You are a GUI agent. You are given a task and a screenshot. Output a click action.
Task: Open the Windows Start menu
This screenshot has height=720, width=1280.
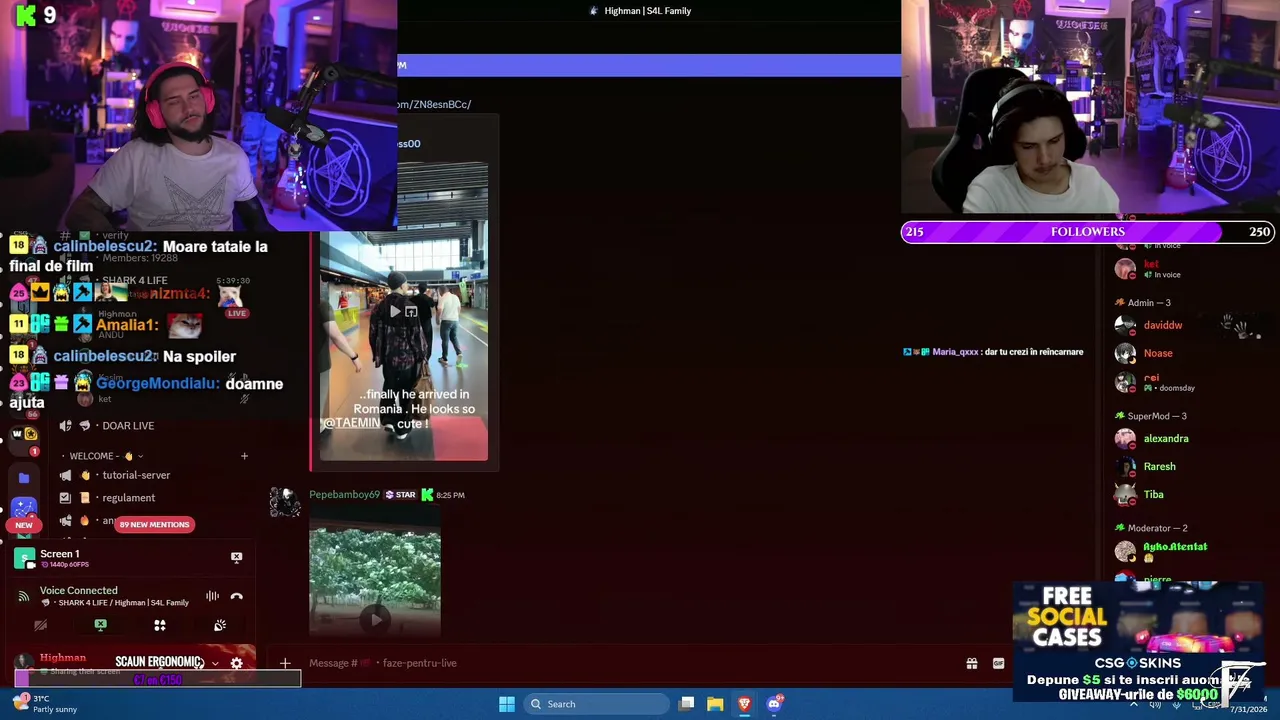(507, 704)
